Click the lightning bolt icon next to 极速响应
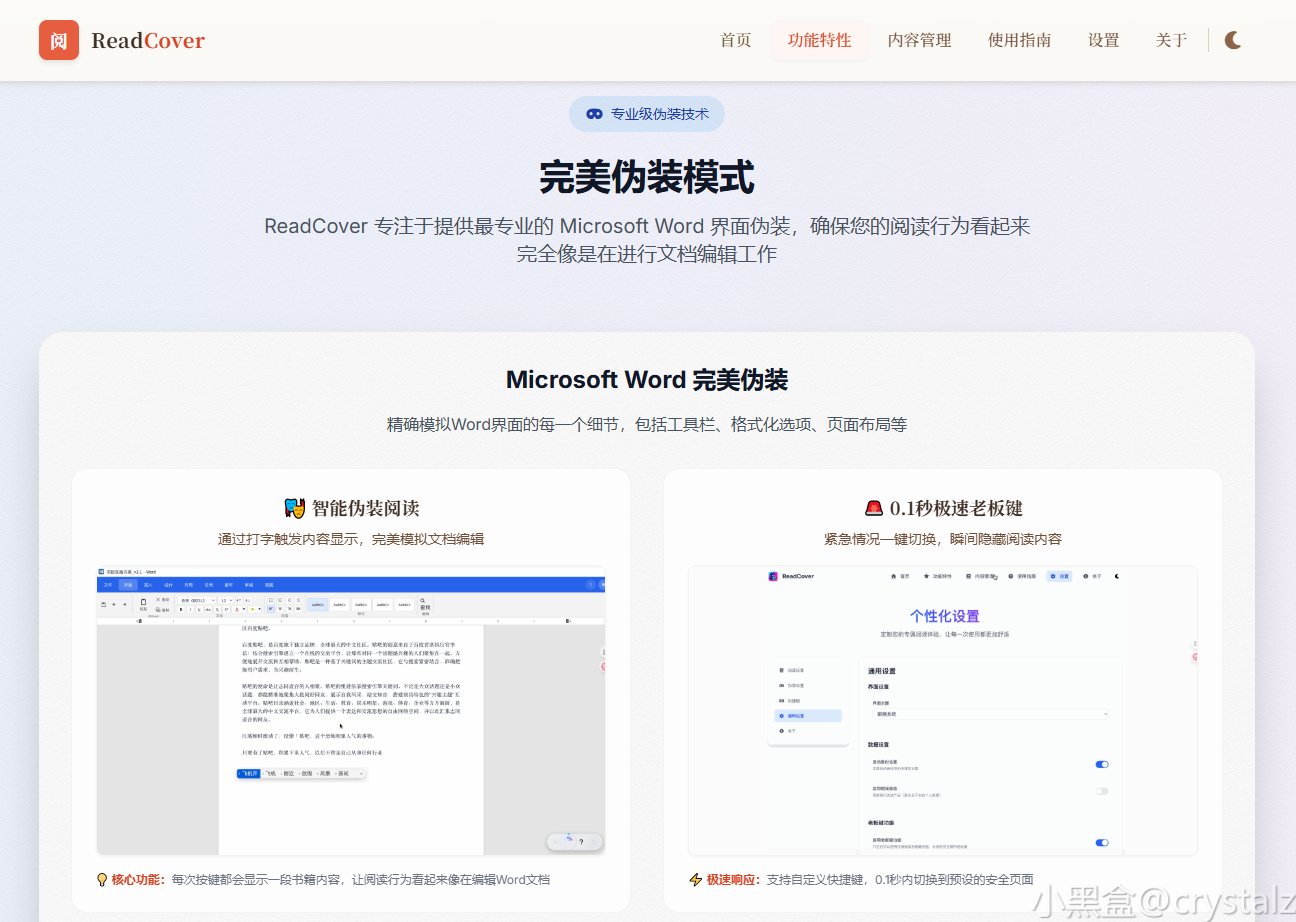The height and width of the screenshot is (922, 1296). 696,880
